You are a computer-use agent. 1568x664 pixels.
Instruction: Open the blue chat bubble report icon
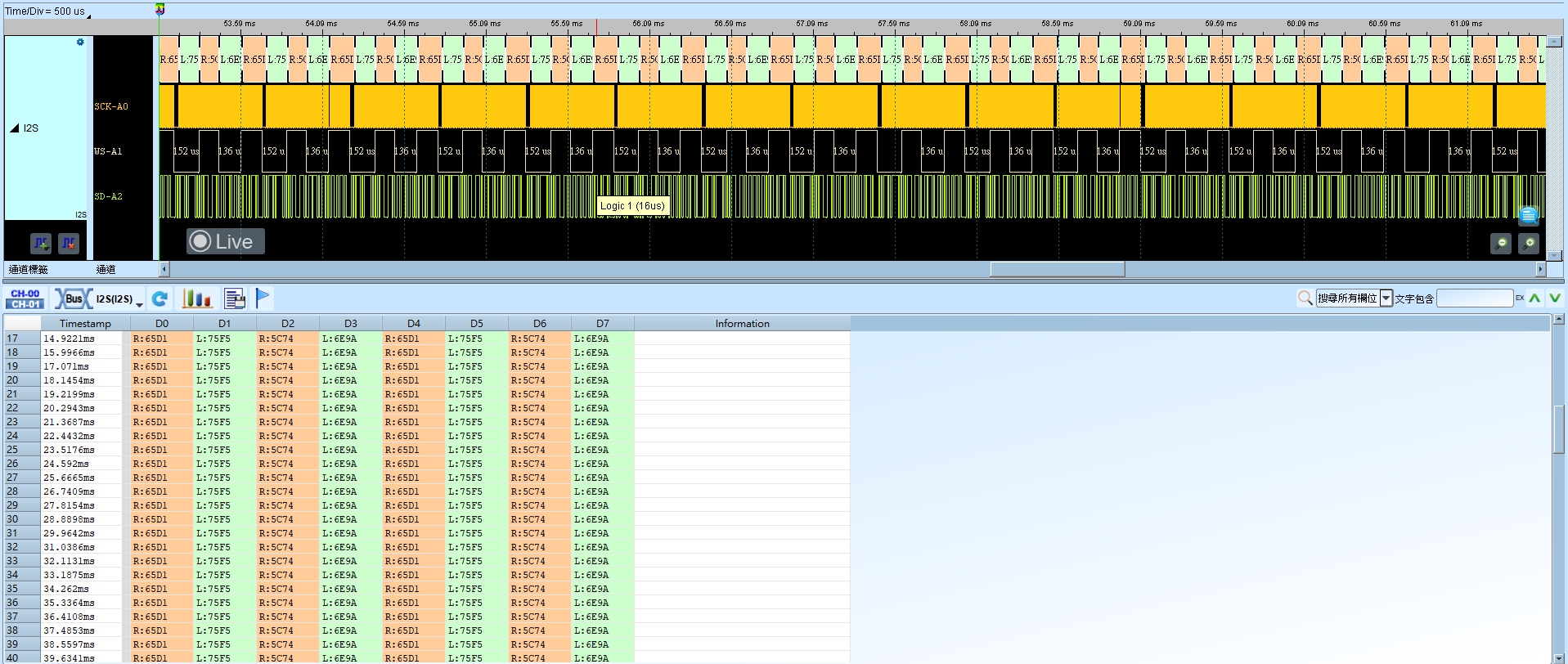1529,216
